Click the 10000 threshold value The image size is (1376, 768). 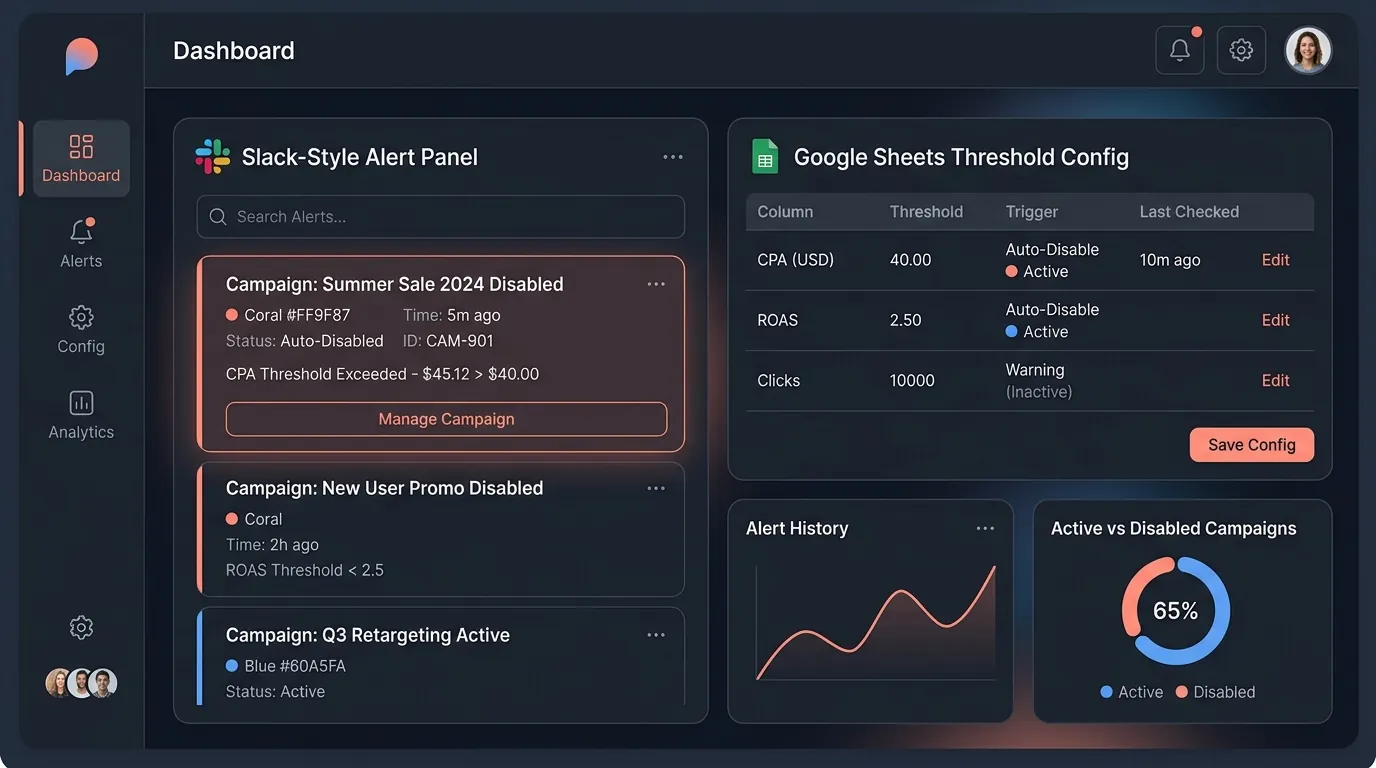pyautogui.click(x=912, y=380)
